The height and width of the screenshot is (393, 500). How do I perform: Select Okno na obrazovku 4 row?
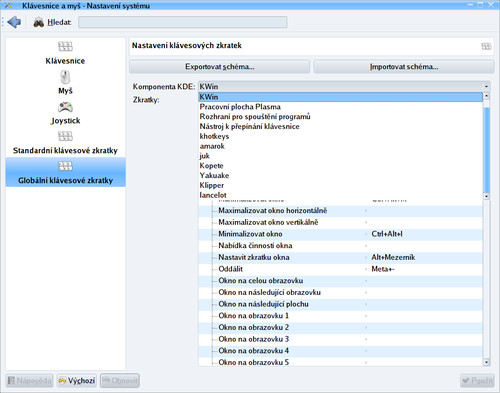point(340,351)
